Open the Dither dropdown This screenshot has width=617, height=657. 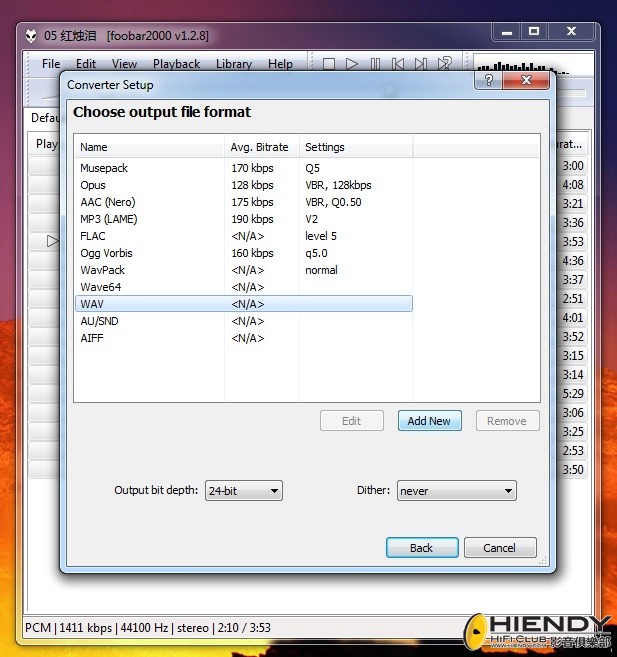tap(456, 491)
